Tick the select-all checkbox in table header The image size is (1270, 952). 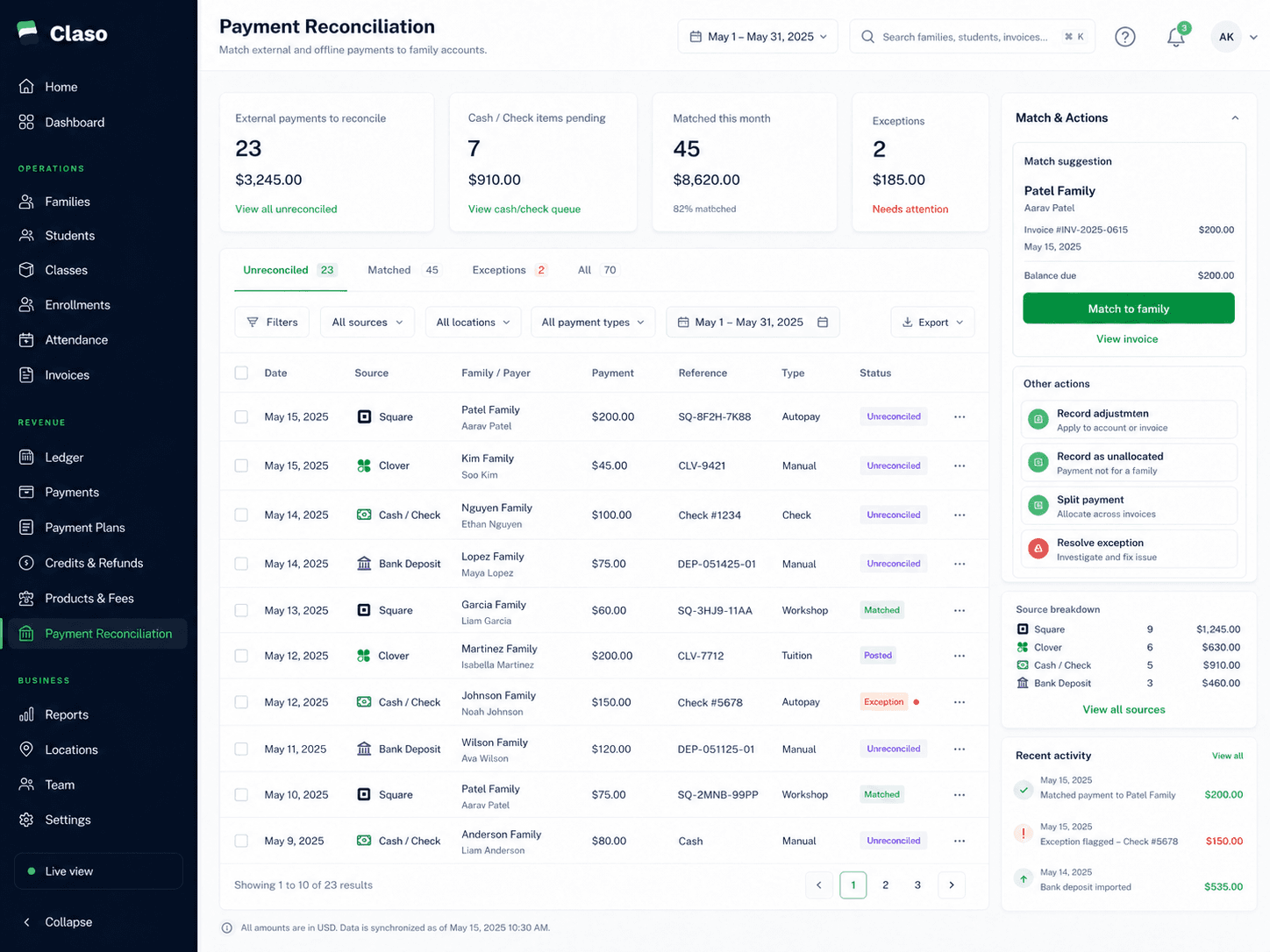pos(241,373)
